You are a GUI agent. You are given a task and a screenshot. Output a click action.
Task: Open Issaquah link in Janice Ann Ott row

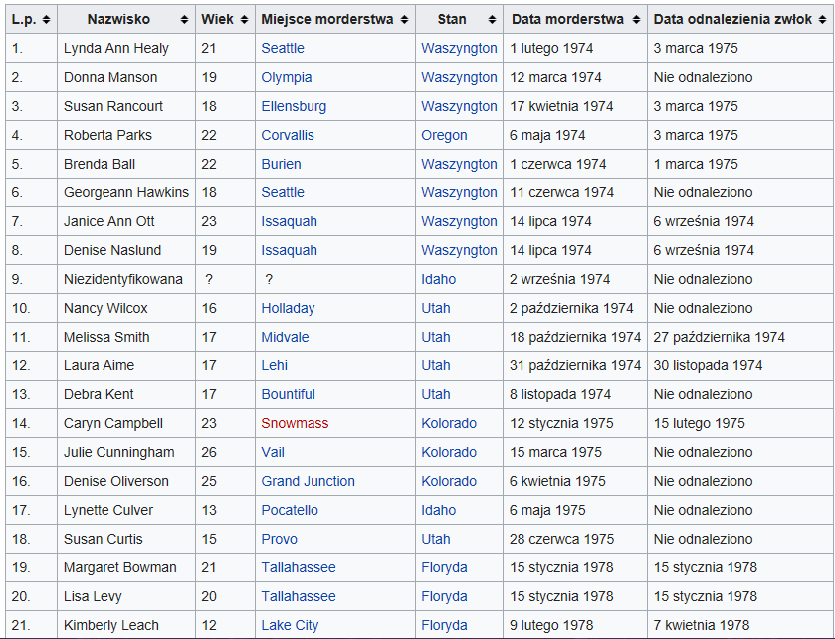tap(289, 222)
